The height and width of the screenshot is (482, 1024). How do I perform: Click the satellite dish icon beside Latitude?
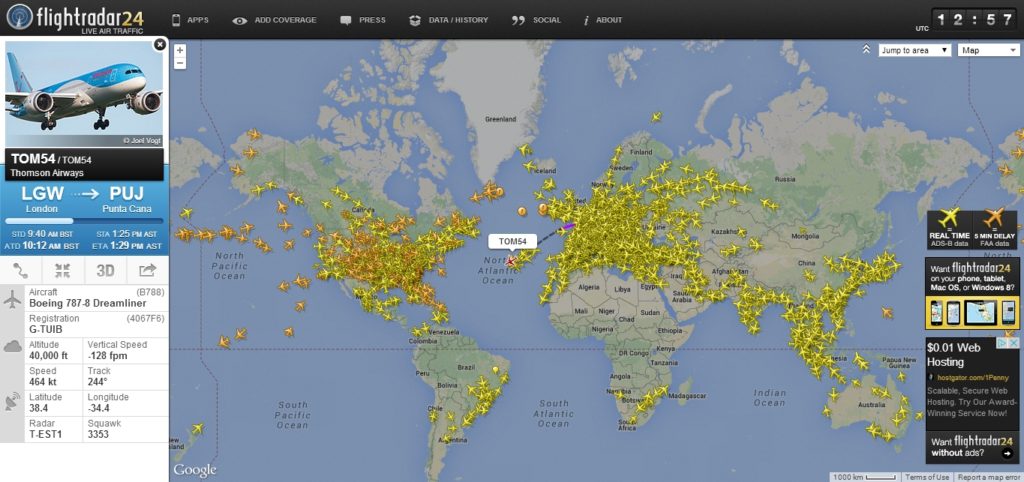(x=12, y=402)
